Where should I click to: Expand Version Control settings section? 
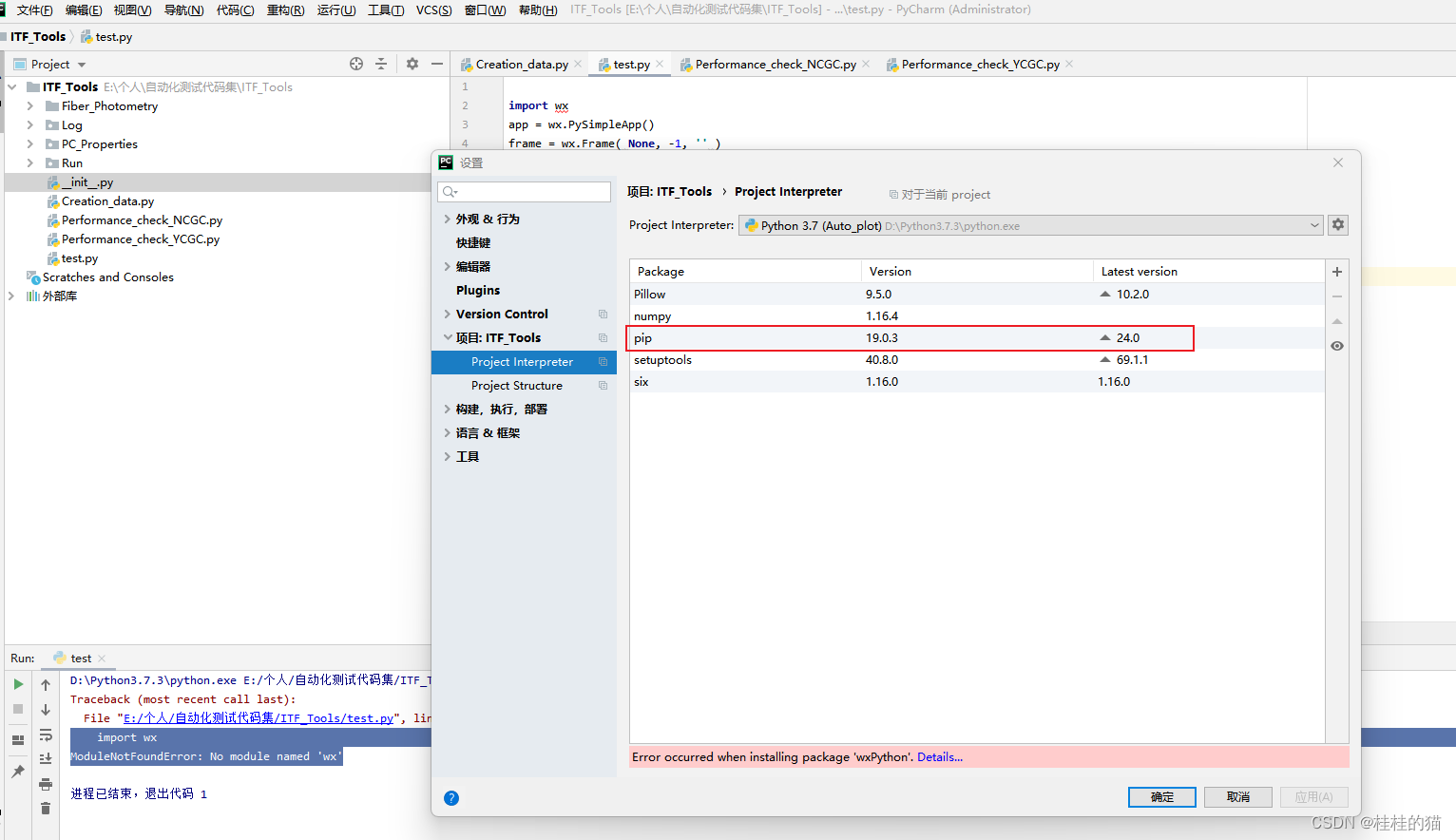click(x=447, y=315)
